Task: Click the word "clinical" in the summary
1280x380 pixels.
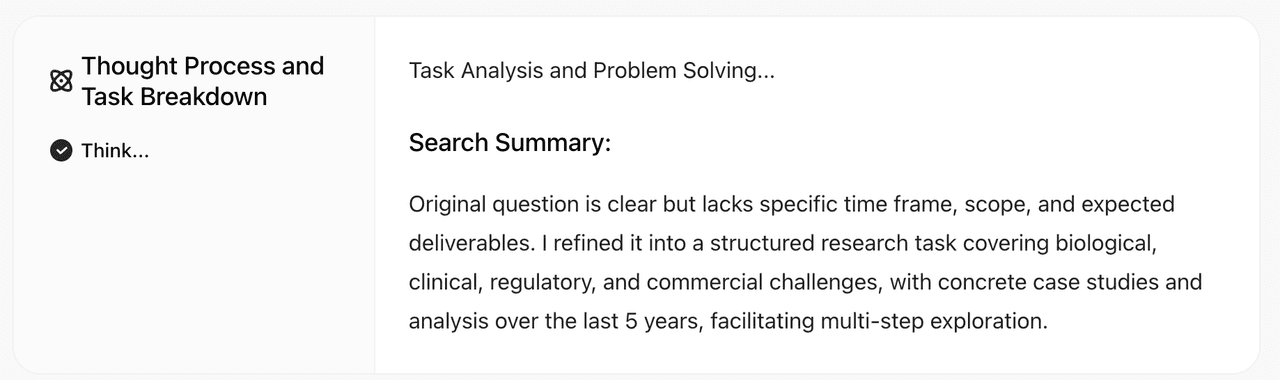Action: [x=445, y=283]
